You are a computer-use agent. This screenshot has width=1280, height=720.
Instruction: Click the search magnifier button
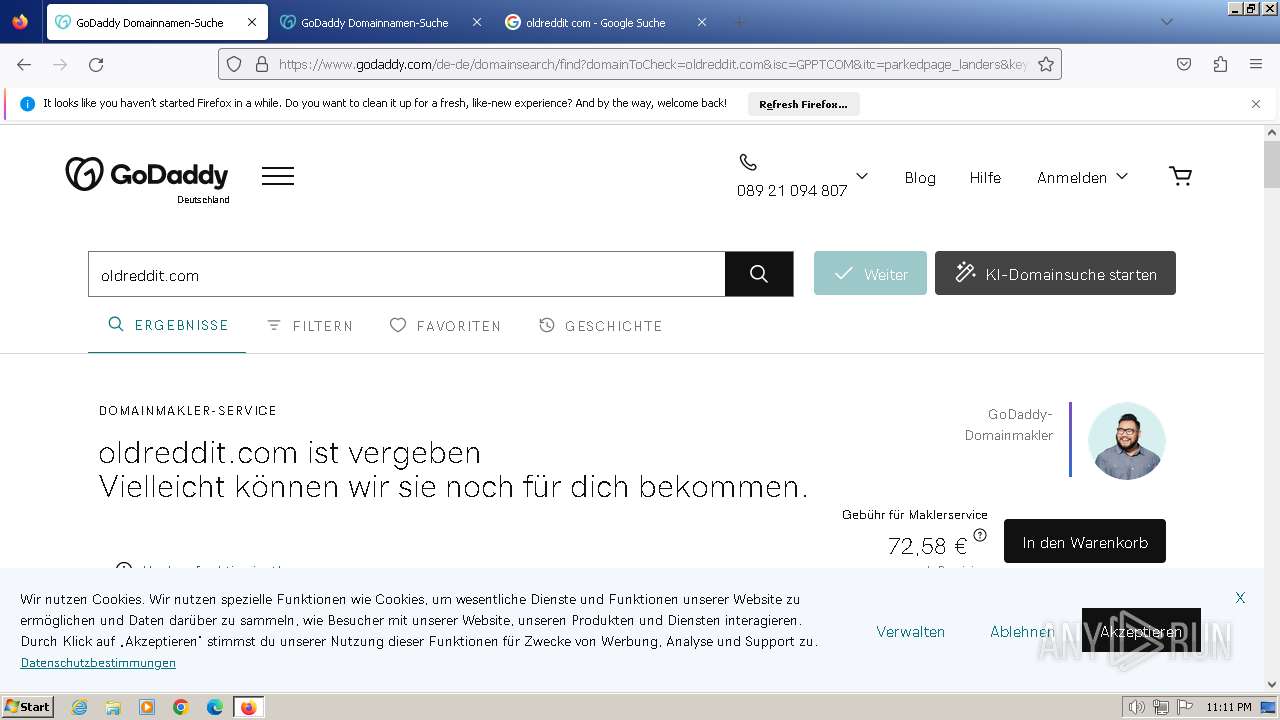coord(759,274)
